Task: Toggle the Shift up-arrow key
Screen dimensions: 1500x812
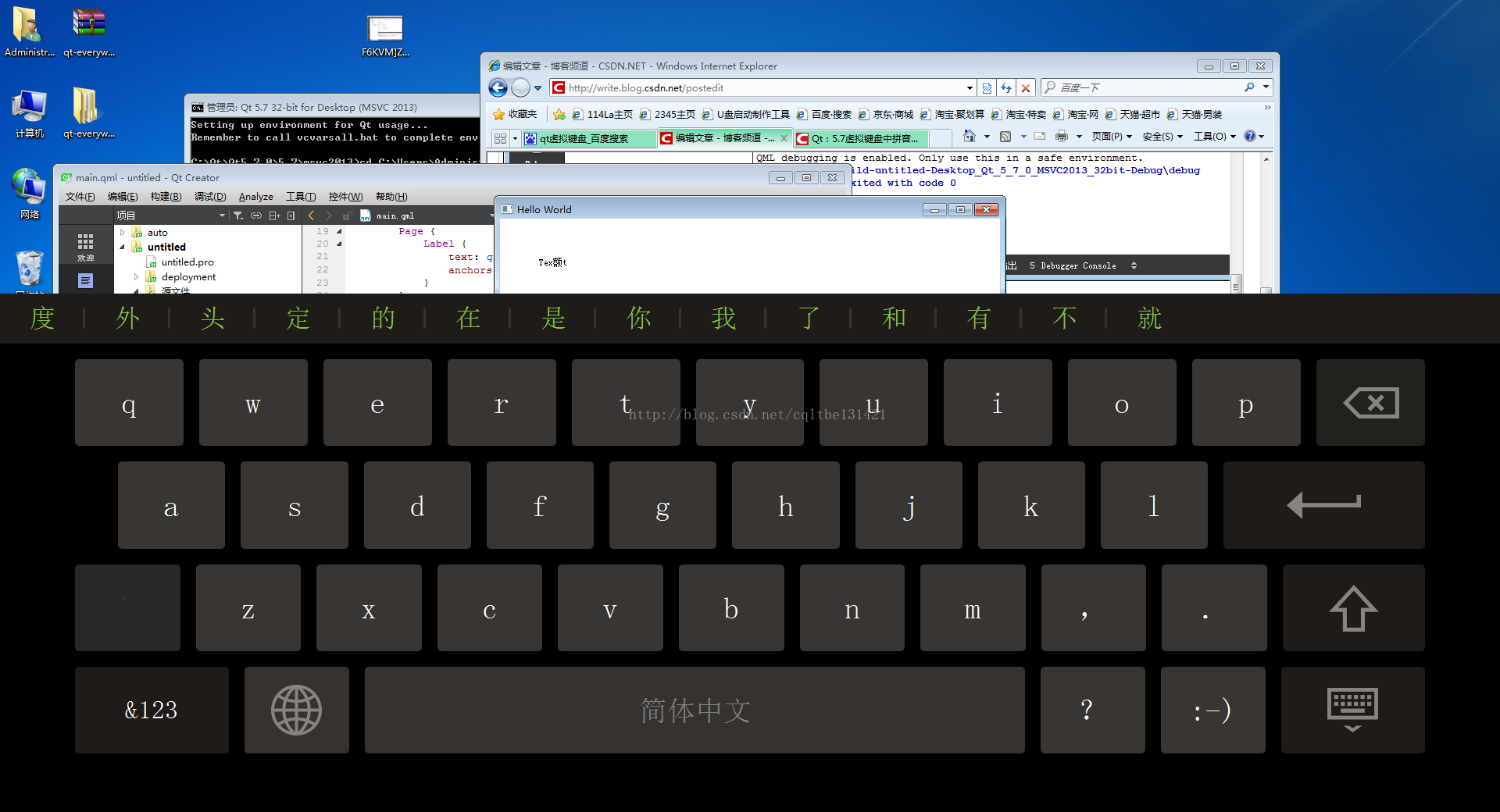Action: point(1353,608)
